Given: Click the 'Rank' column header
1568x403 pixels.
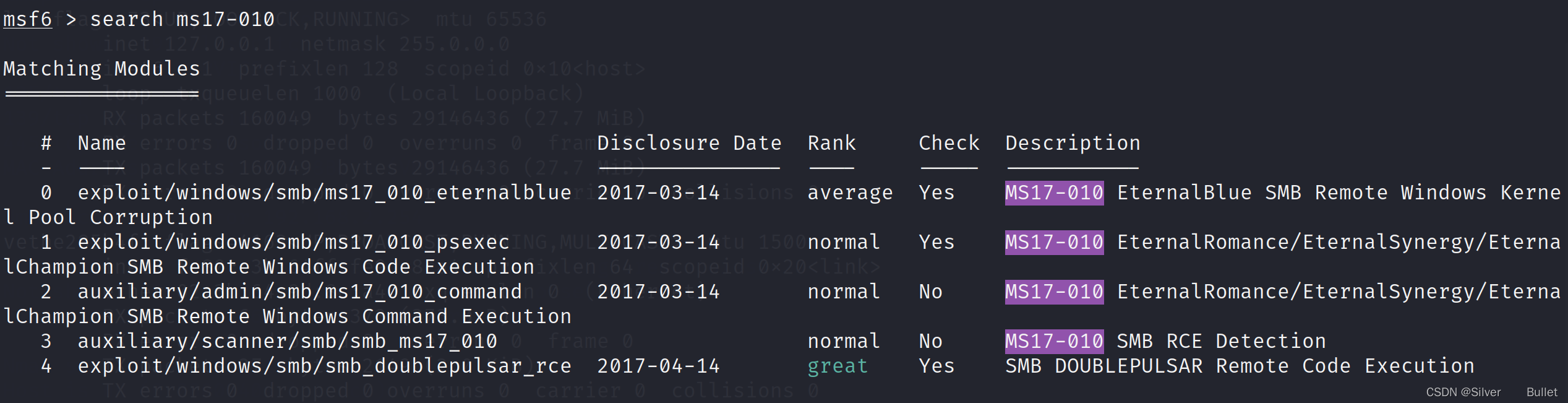Looking at the screenshot, I should pyautogui.click(x=831, y=143).
